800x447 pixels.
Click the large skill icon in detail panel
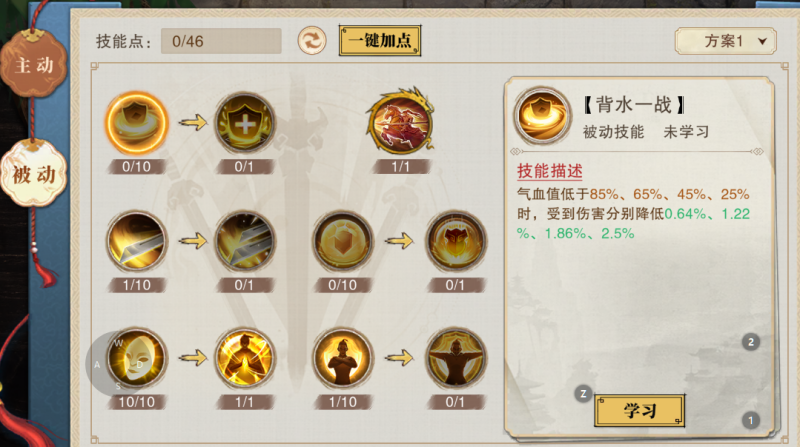(542, 115)
